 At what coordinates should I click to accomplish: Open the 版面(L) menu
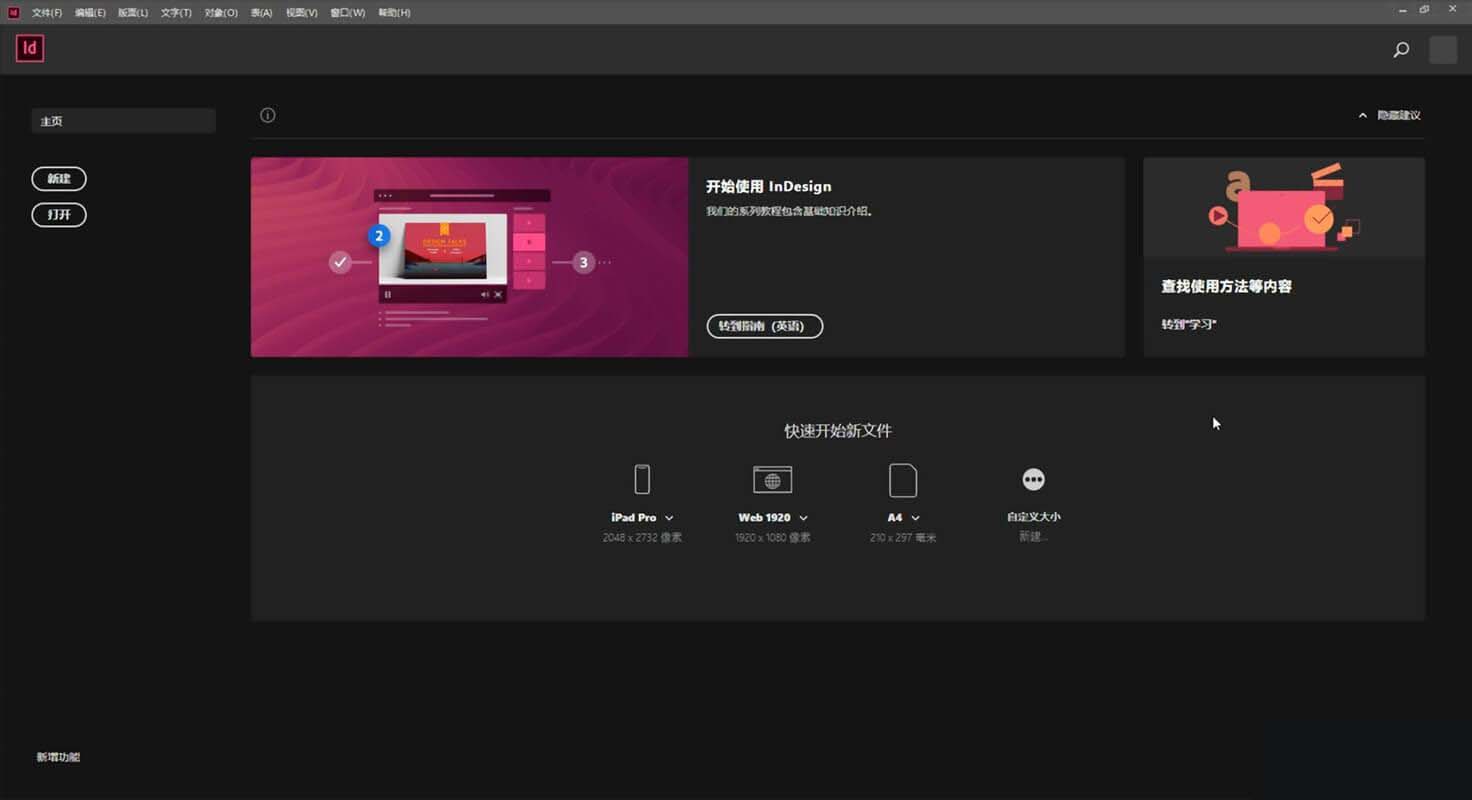133,13
